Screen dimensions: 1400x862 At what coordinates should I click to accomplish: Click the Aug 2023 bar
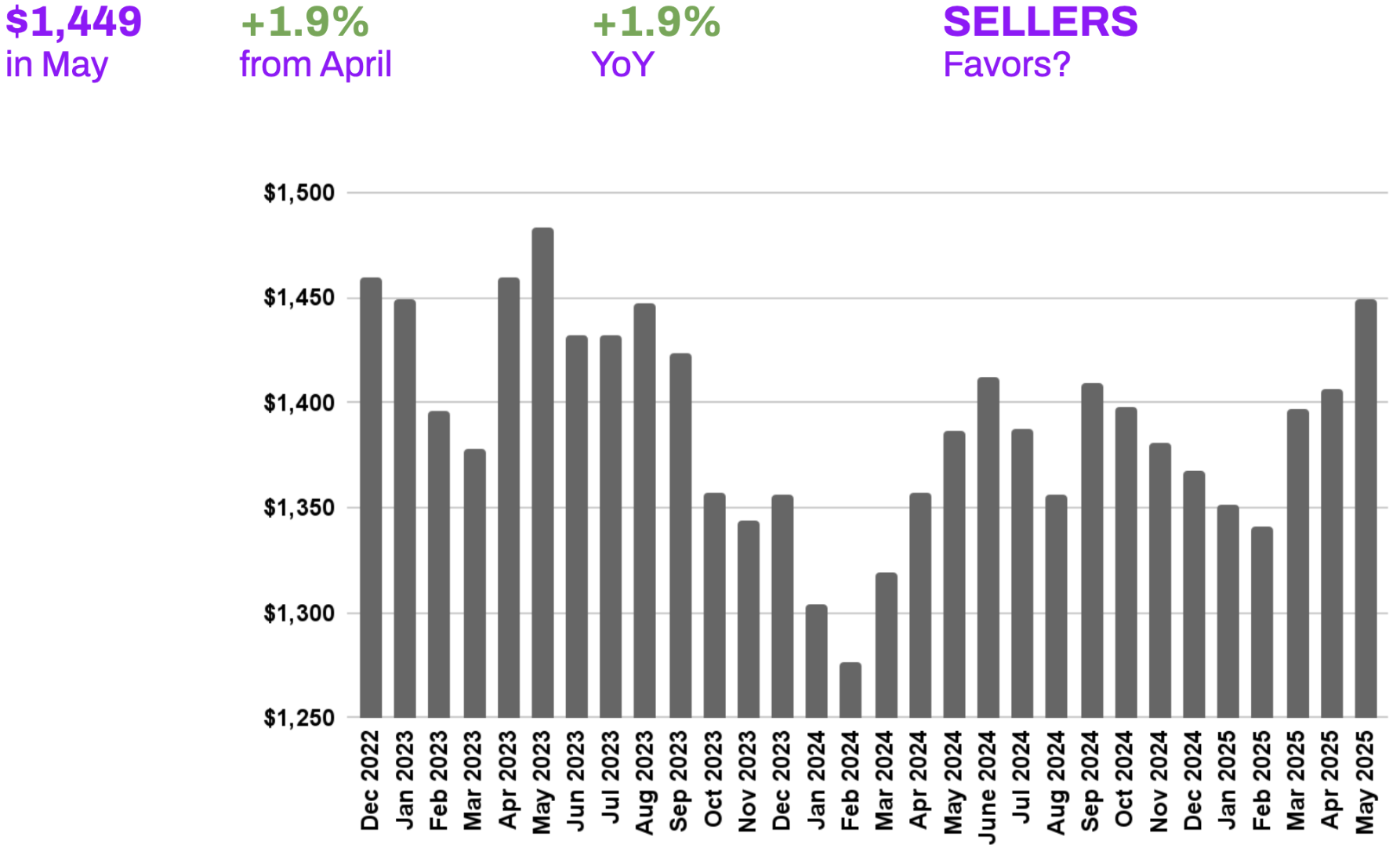click(644, 510)
